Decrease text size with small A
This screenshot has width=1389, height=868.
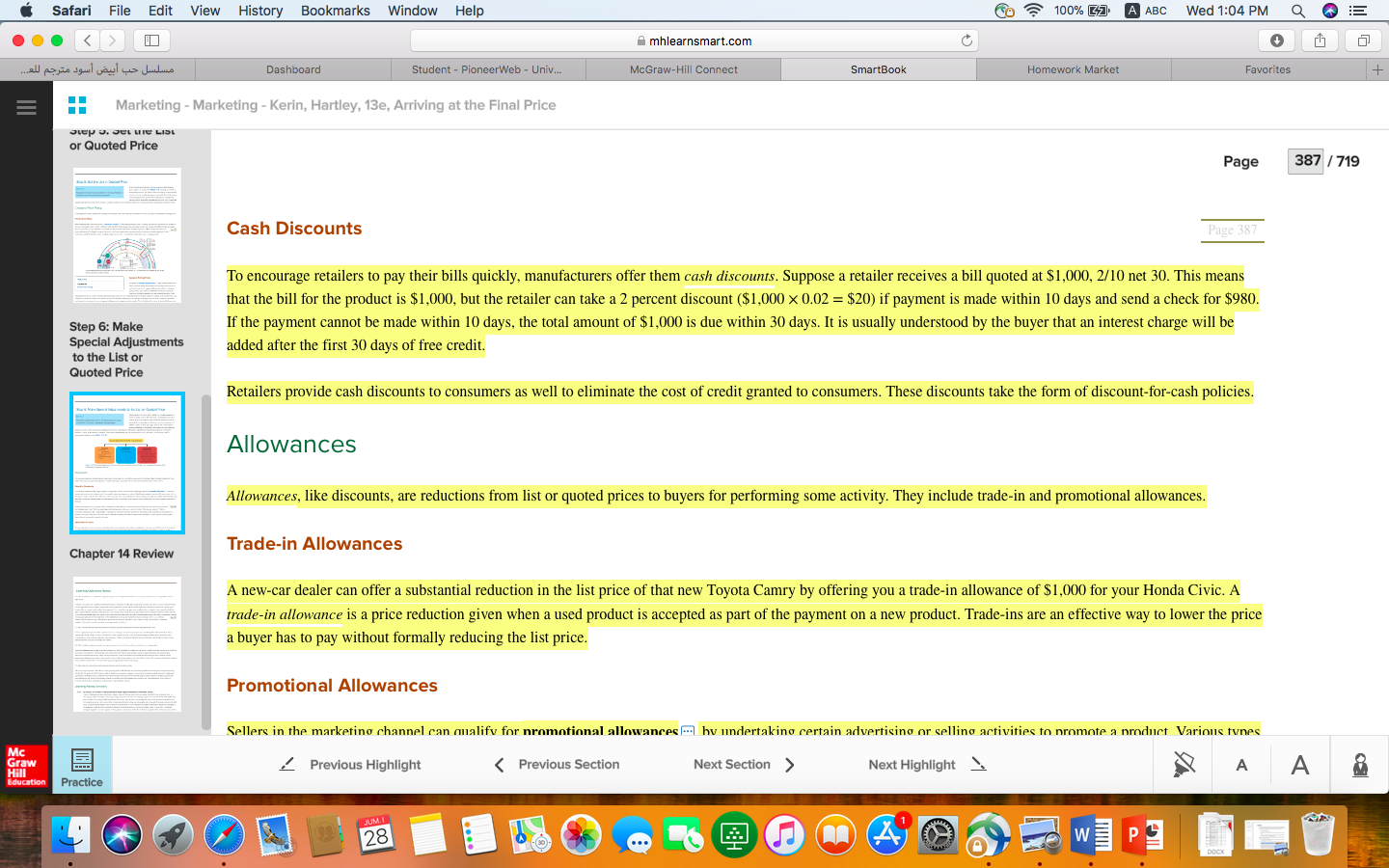click(x=1241, y=765)
